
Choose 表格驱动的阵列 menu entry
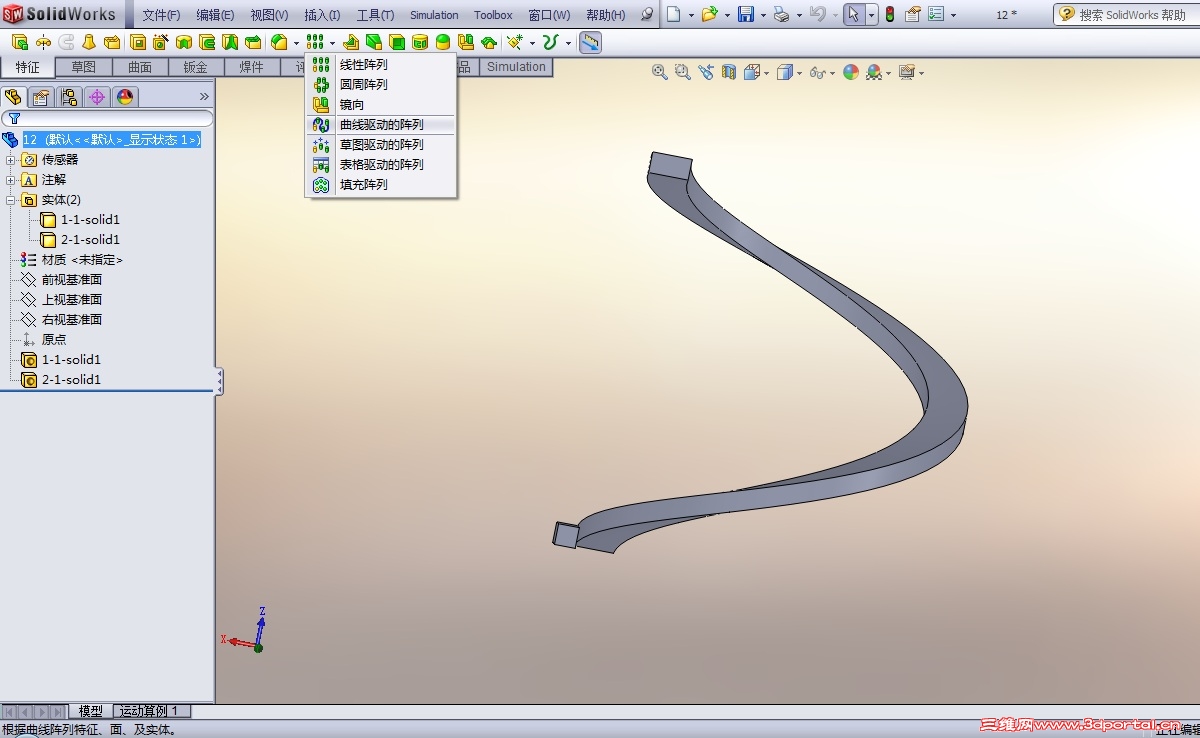(x=380, y=165)
